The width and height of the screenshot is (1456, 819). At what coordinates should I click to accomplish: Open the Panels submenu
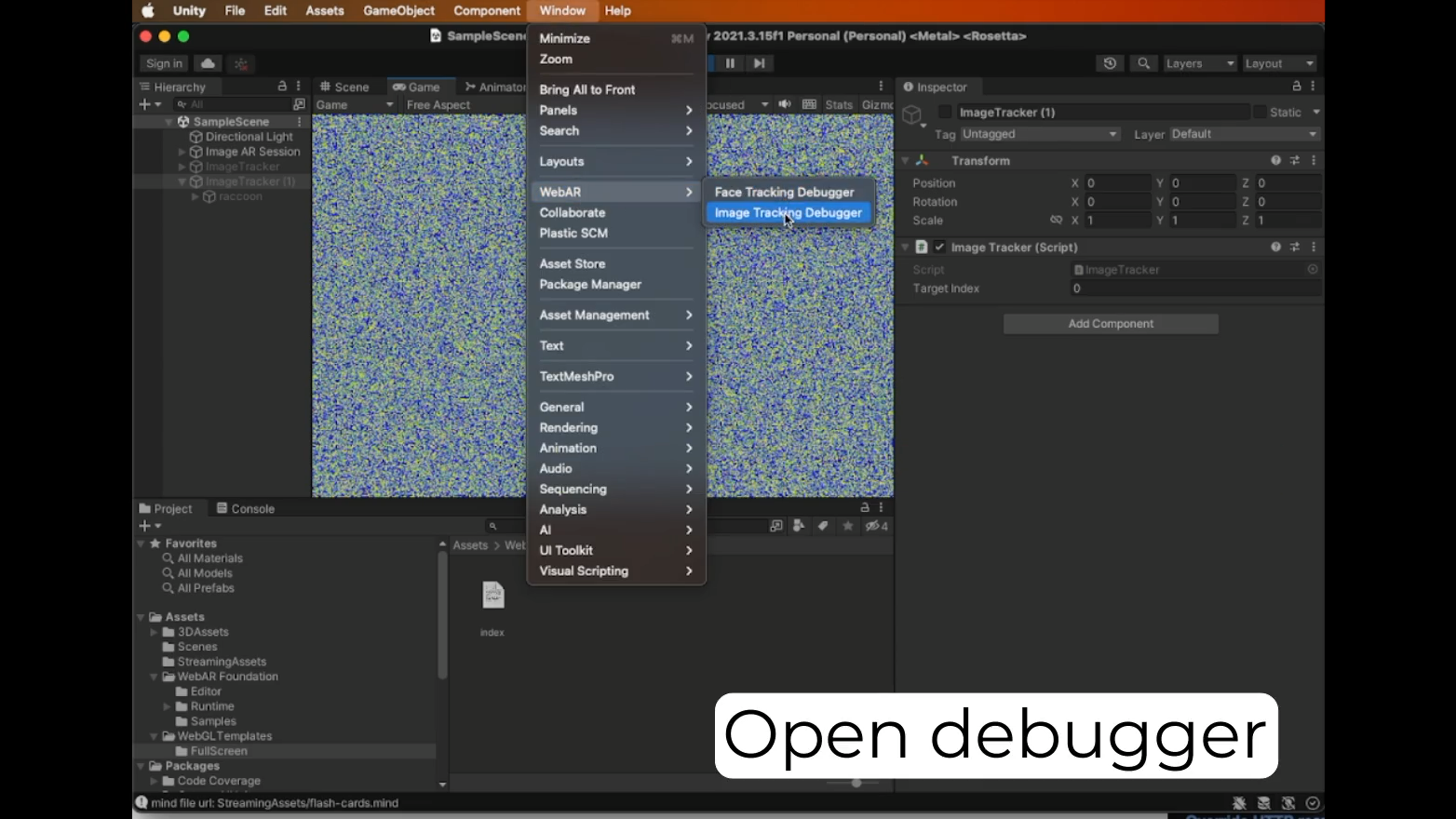[x=615, y=111]
